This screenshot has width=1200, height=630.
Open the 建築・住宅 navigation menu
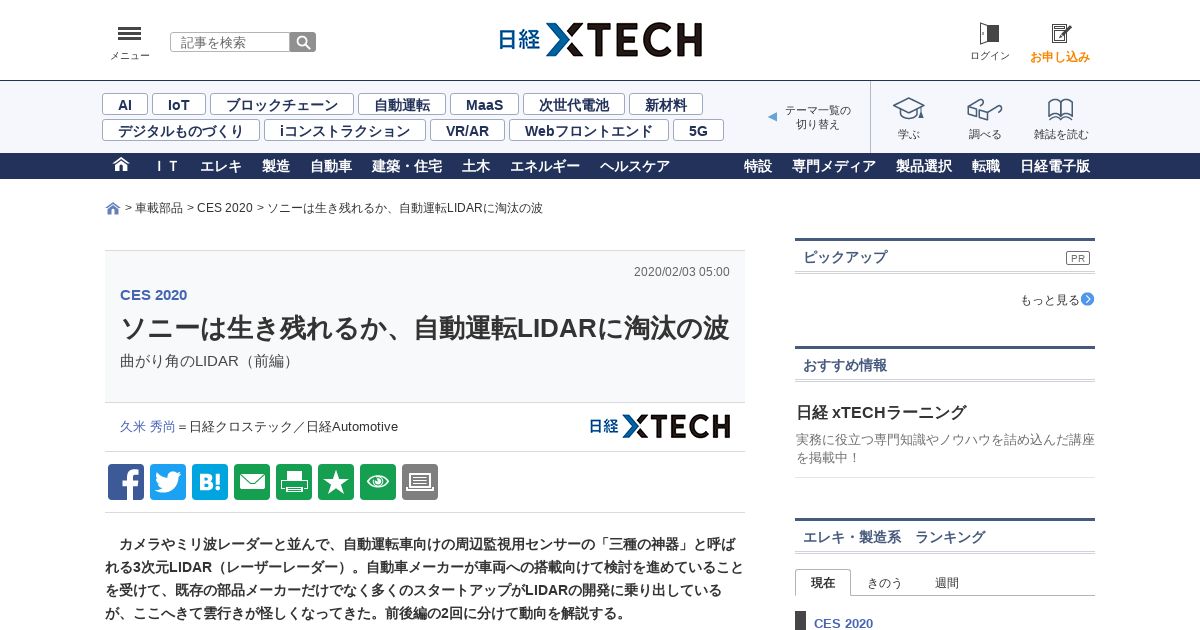tap(407, 166)
